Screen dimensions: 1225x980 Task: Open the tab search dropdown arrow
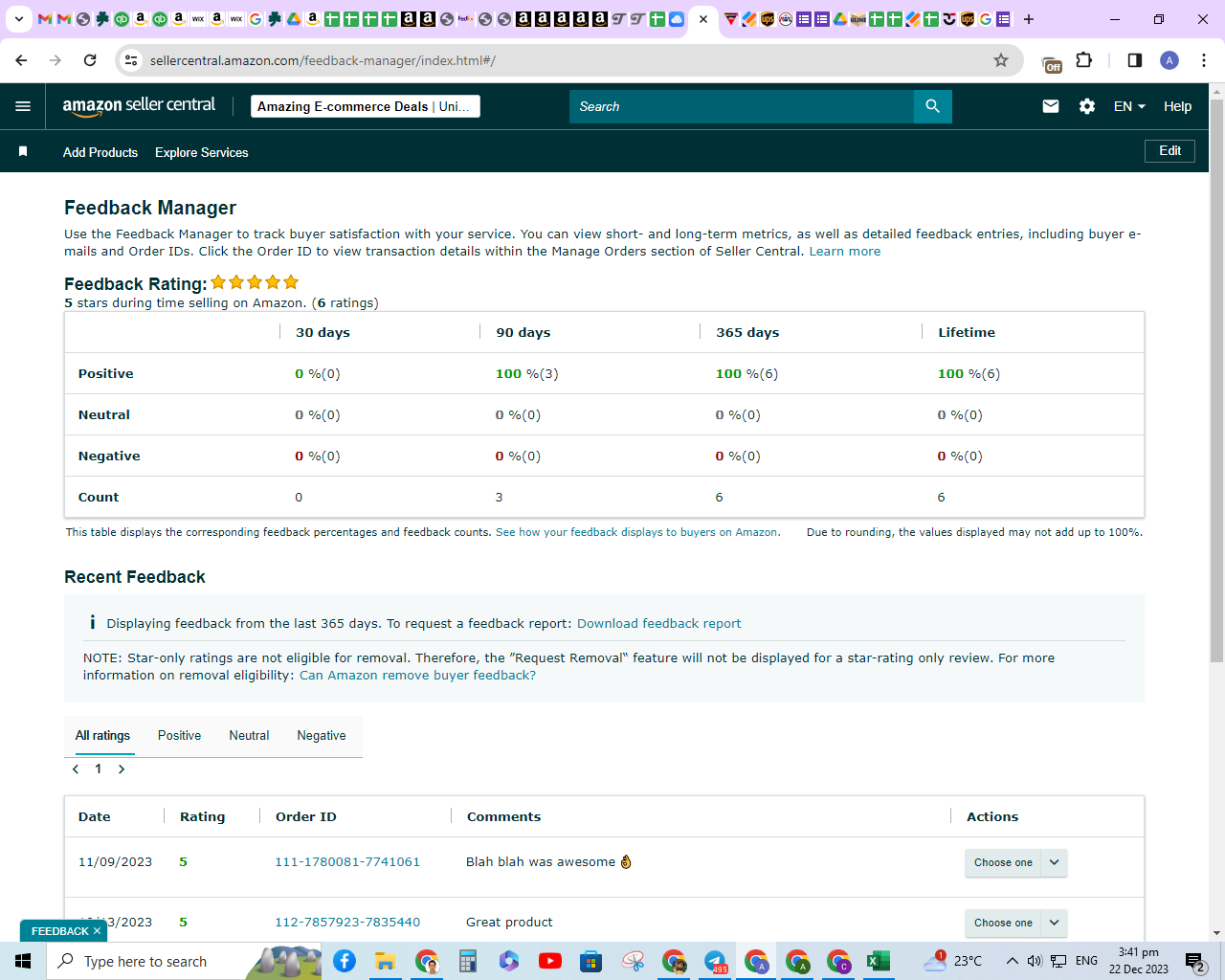(x=18, y=19)
